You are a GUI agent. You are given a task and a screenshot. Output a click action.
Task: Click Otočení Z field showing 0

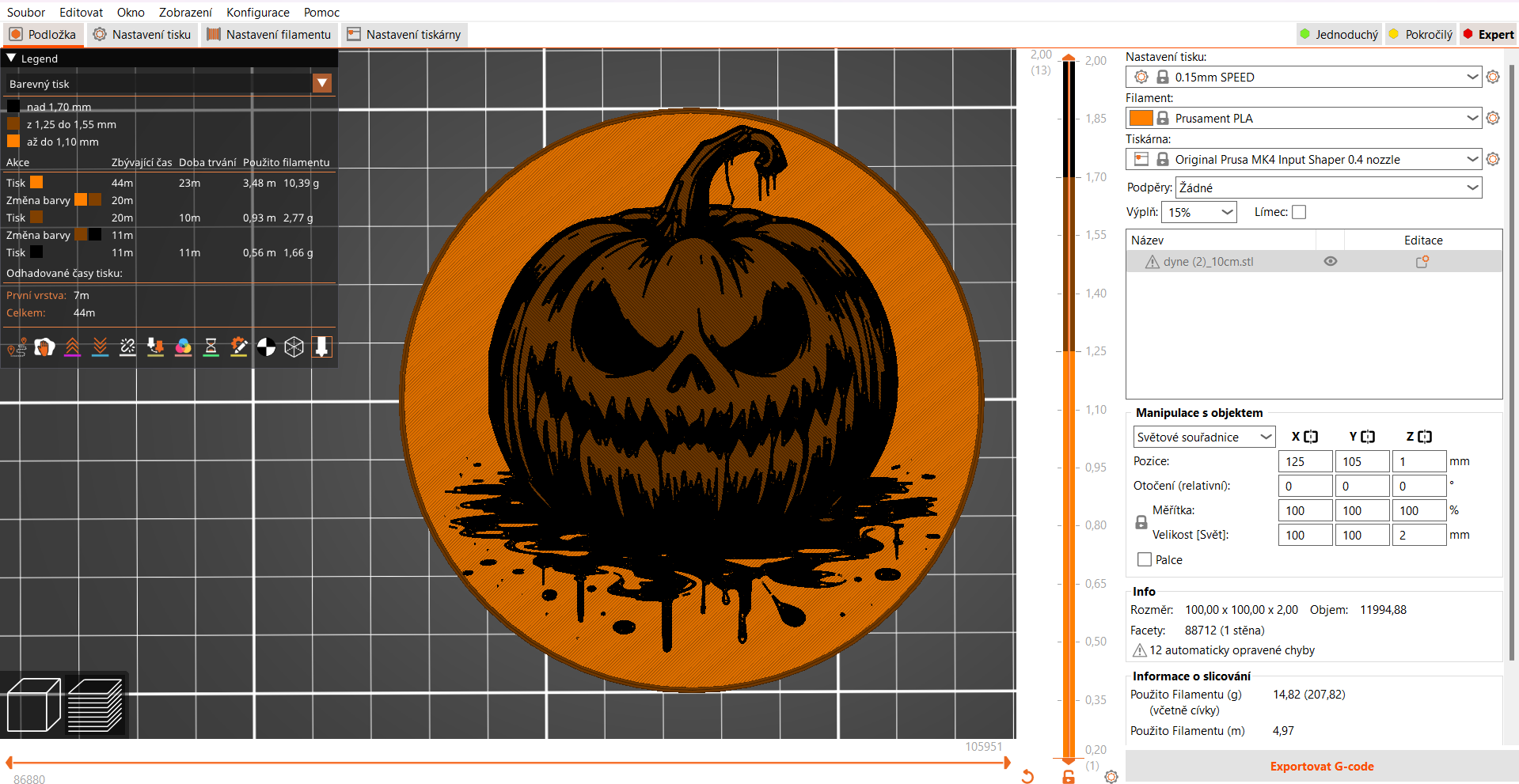1419,486
